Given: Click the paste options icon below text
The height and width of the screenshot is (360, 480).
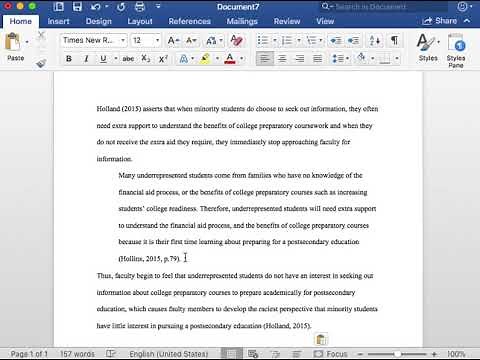Looking at the screenshot, I should [321, 340].
